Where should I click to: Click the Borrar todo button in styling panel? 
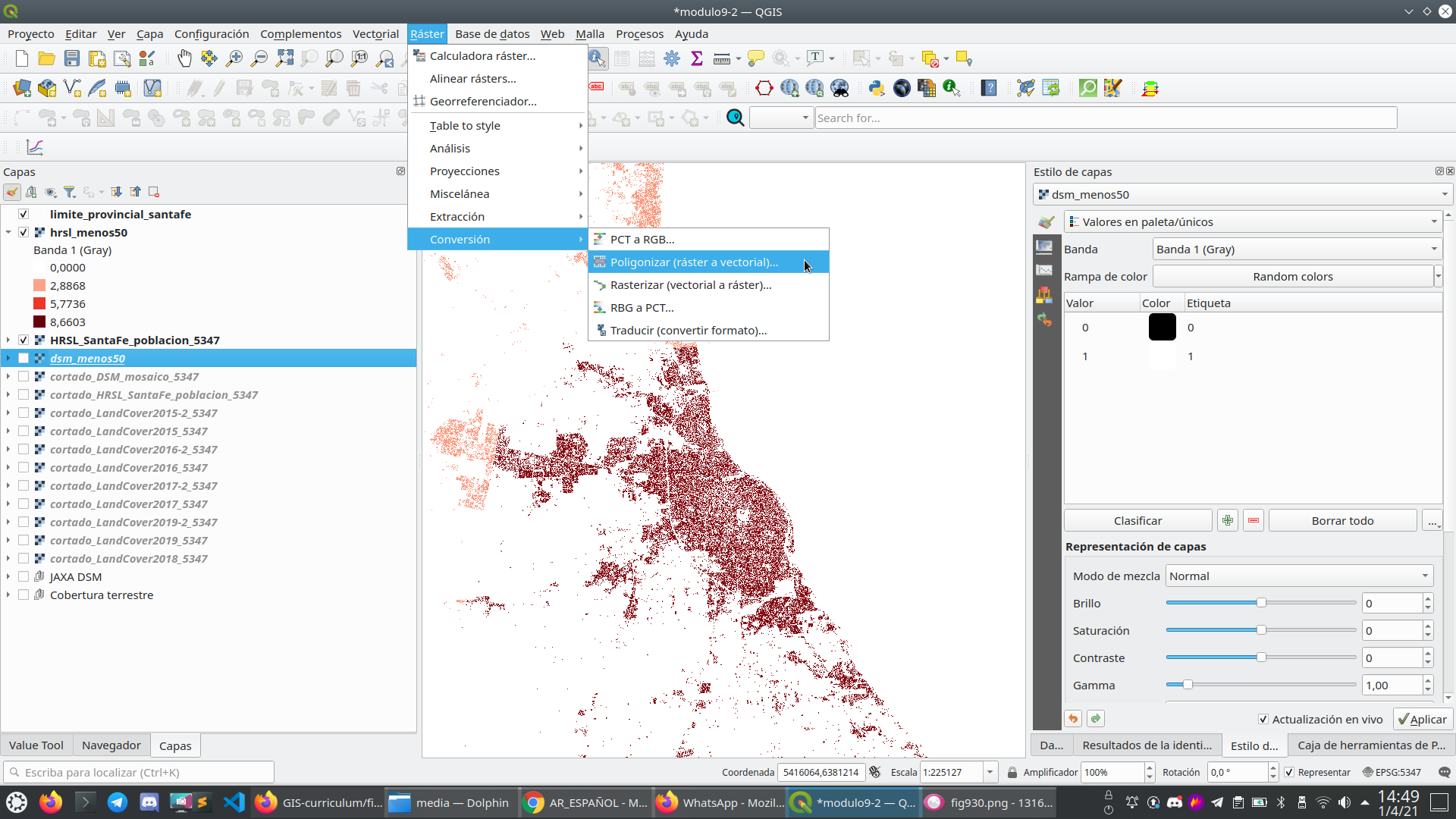1343,520
